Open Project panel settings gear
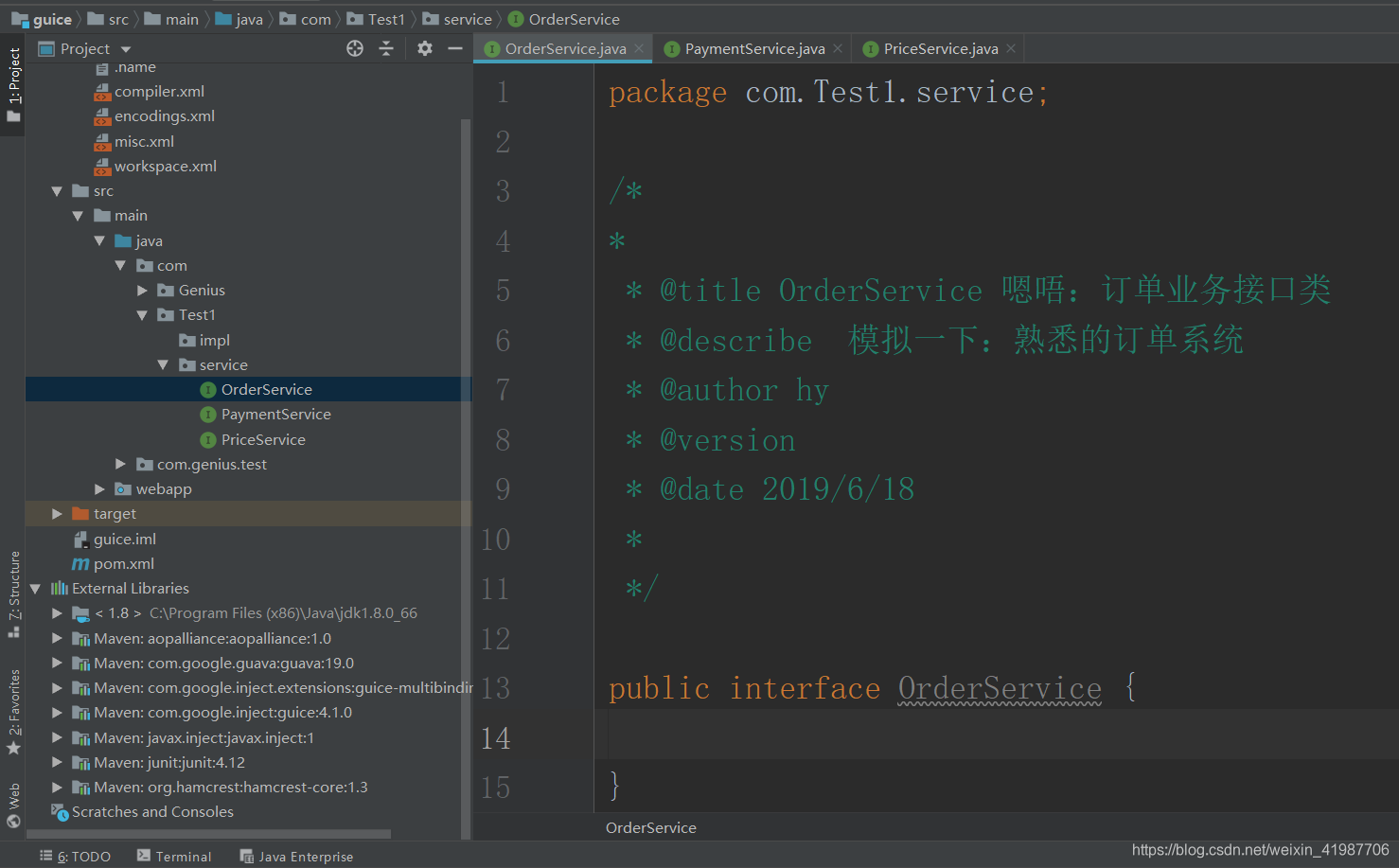The width and height of the screenshot is (1399, 868). [x=425, y=48]
